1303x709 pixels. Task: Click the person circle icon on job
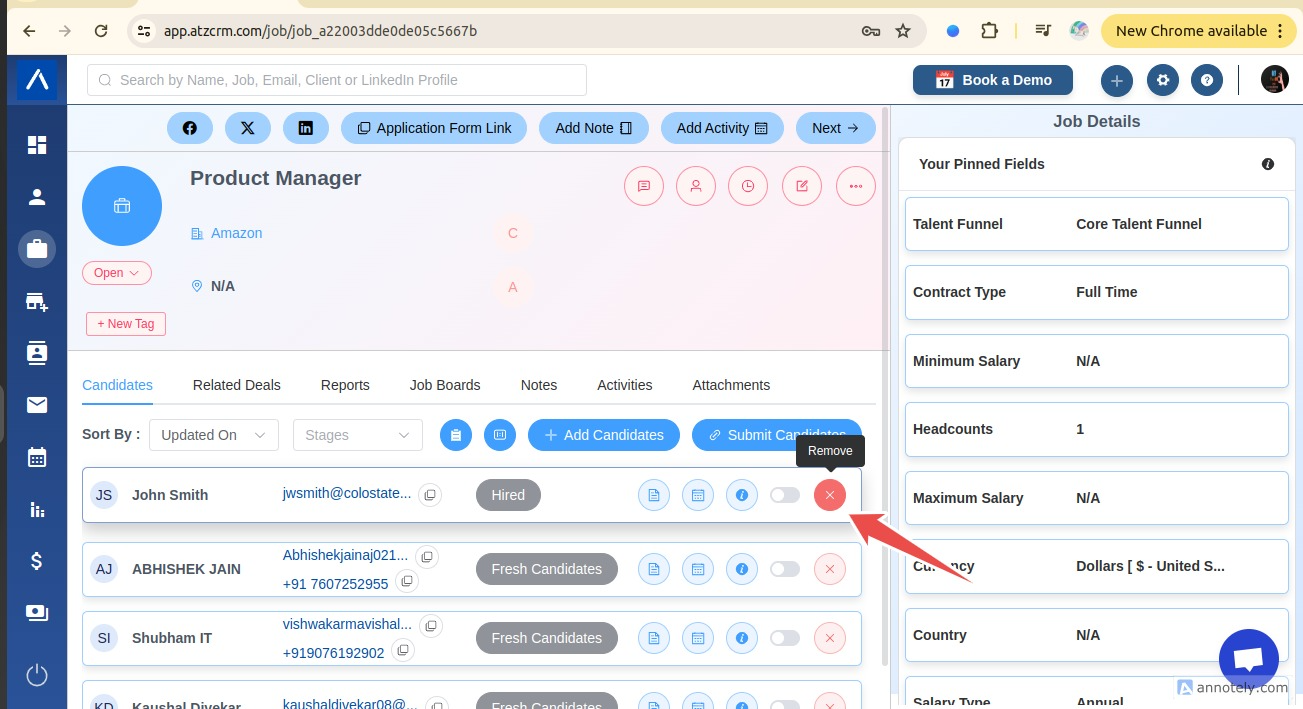696,186
